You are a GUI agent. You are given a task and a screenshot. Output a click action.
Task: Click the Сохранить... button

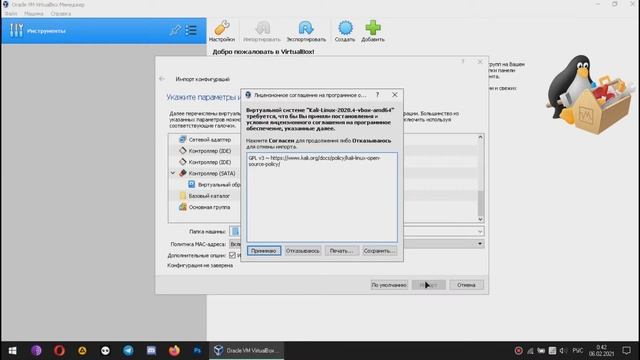click(379, 251)
